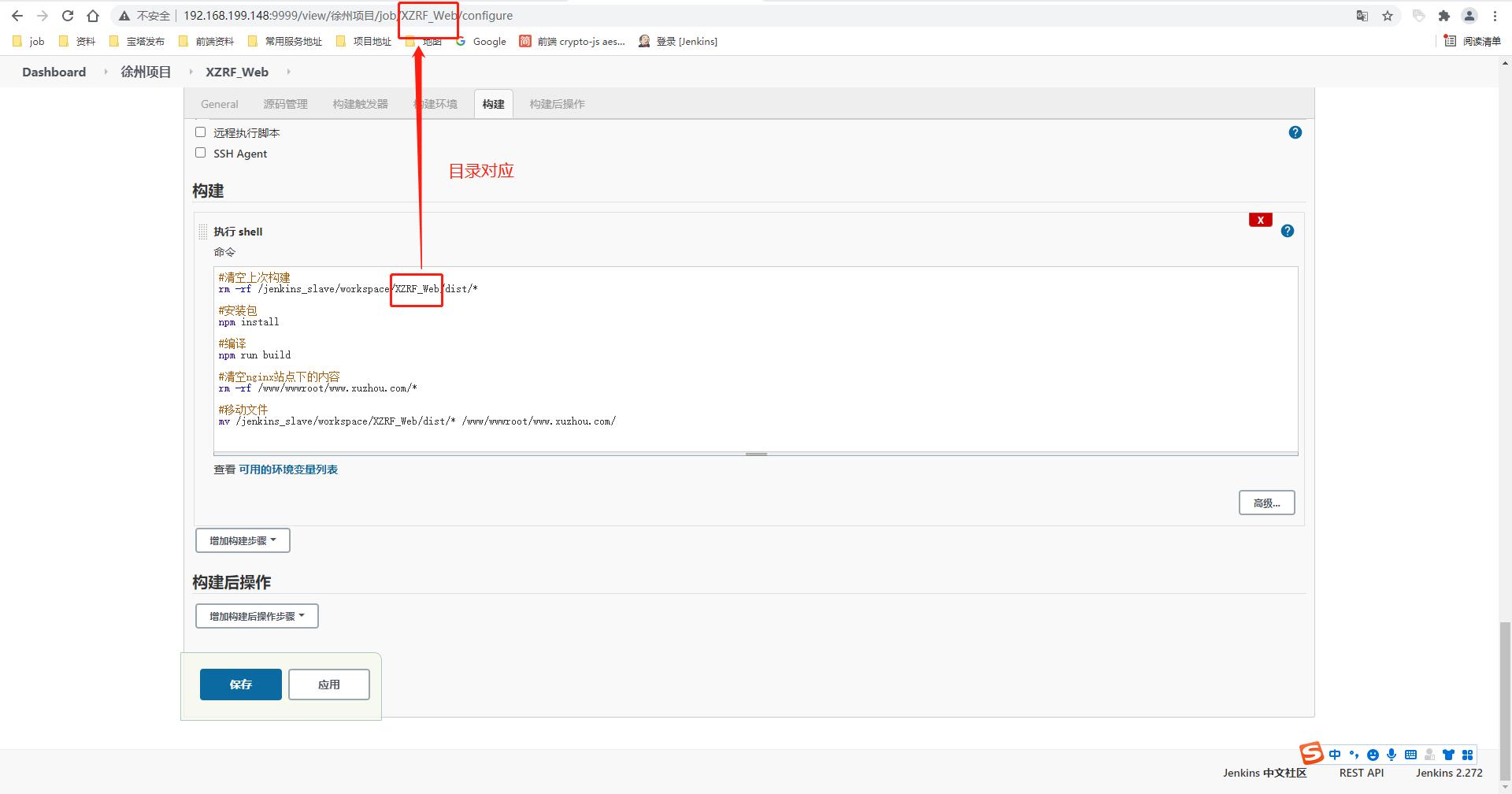
Task: Click the drag handle of 执行 shell step
Action: click(x=203, y=231)
